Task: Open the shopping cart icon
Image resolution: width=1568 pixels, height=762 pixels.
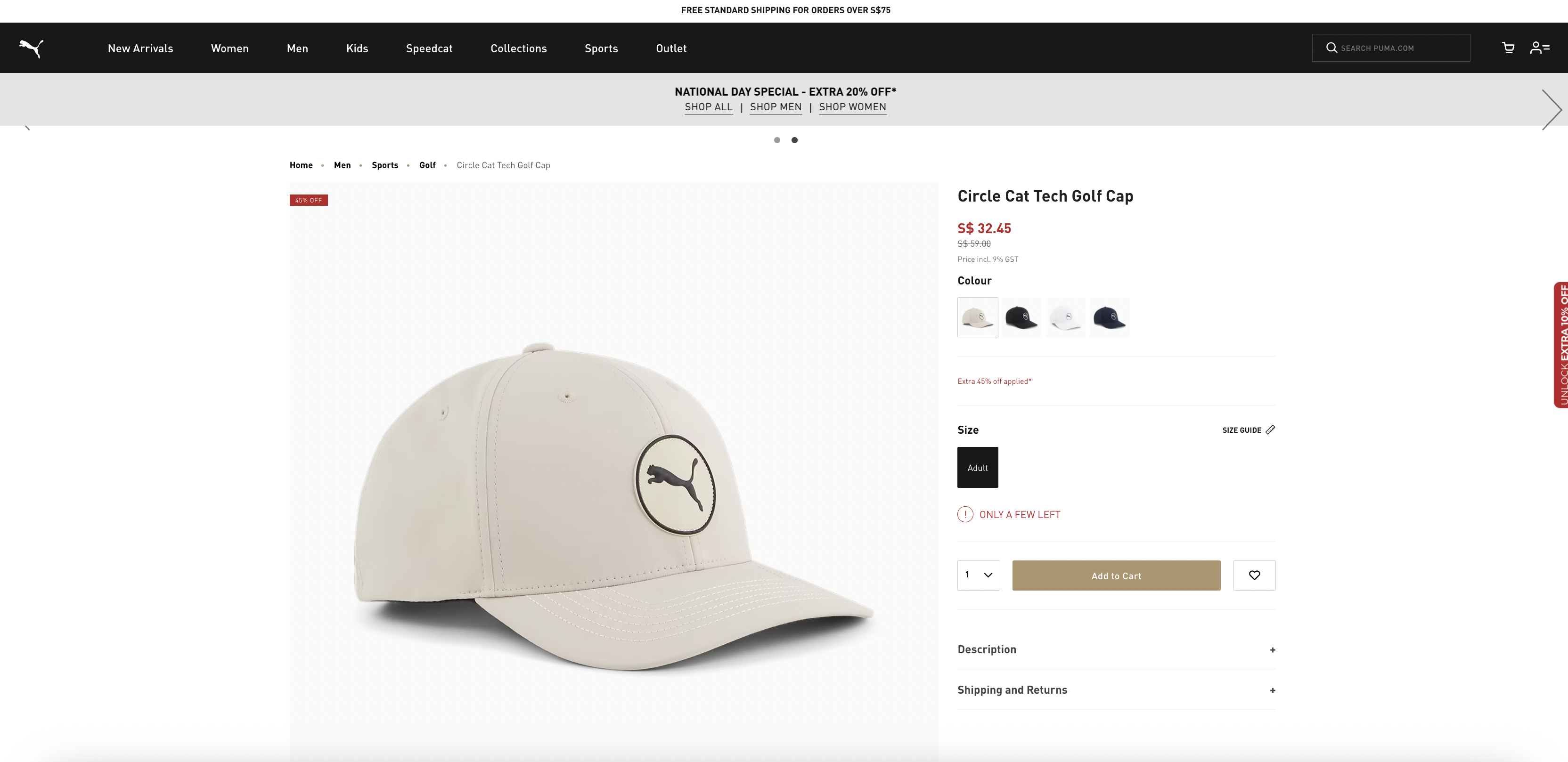Action: click(x=1508, y=48)
